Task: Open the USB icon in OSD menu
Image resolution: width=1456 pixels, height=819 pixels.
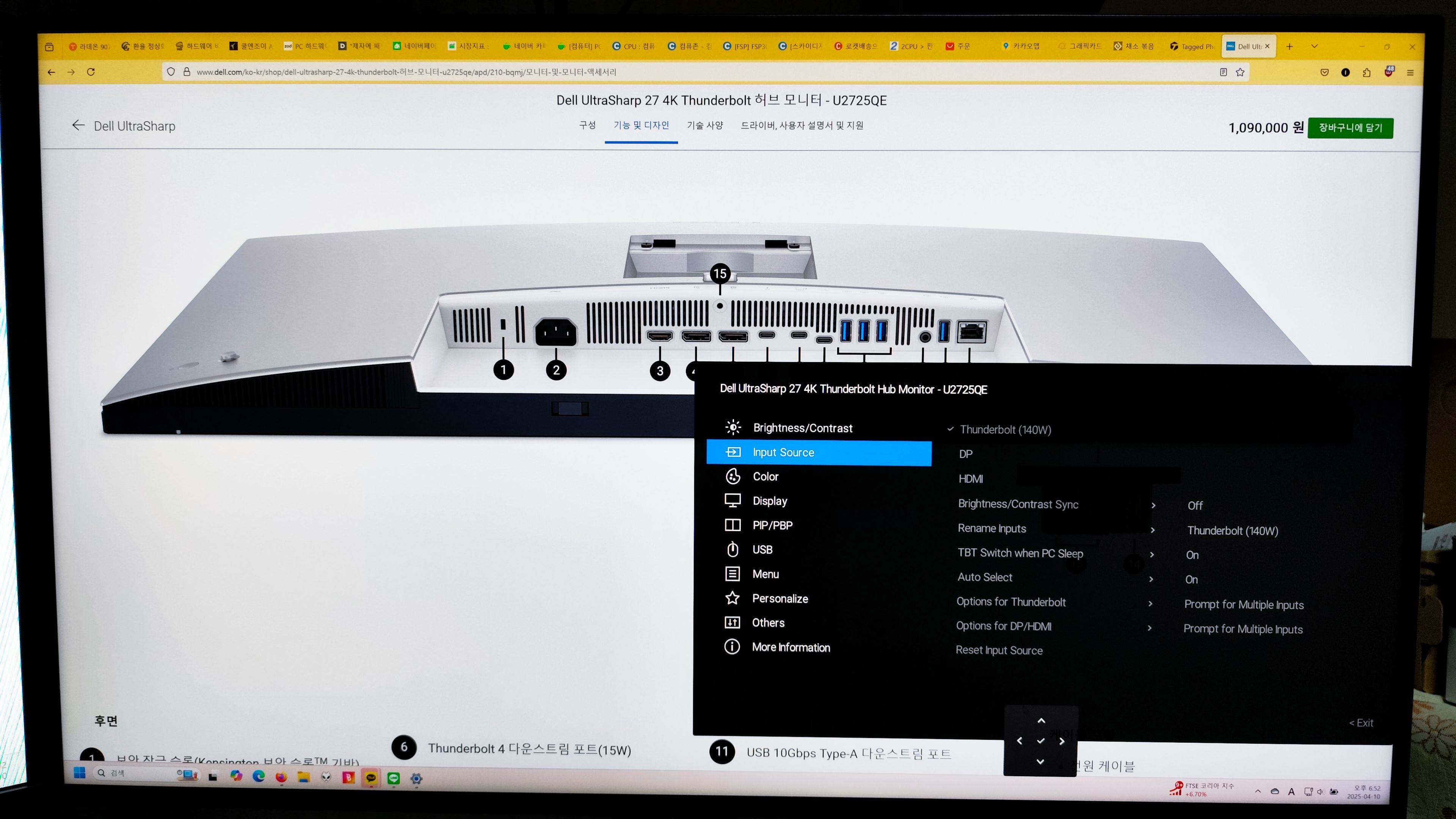Action: 733,549
